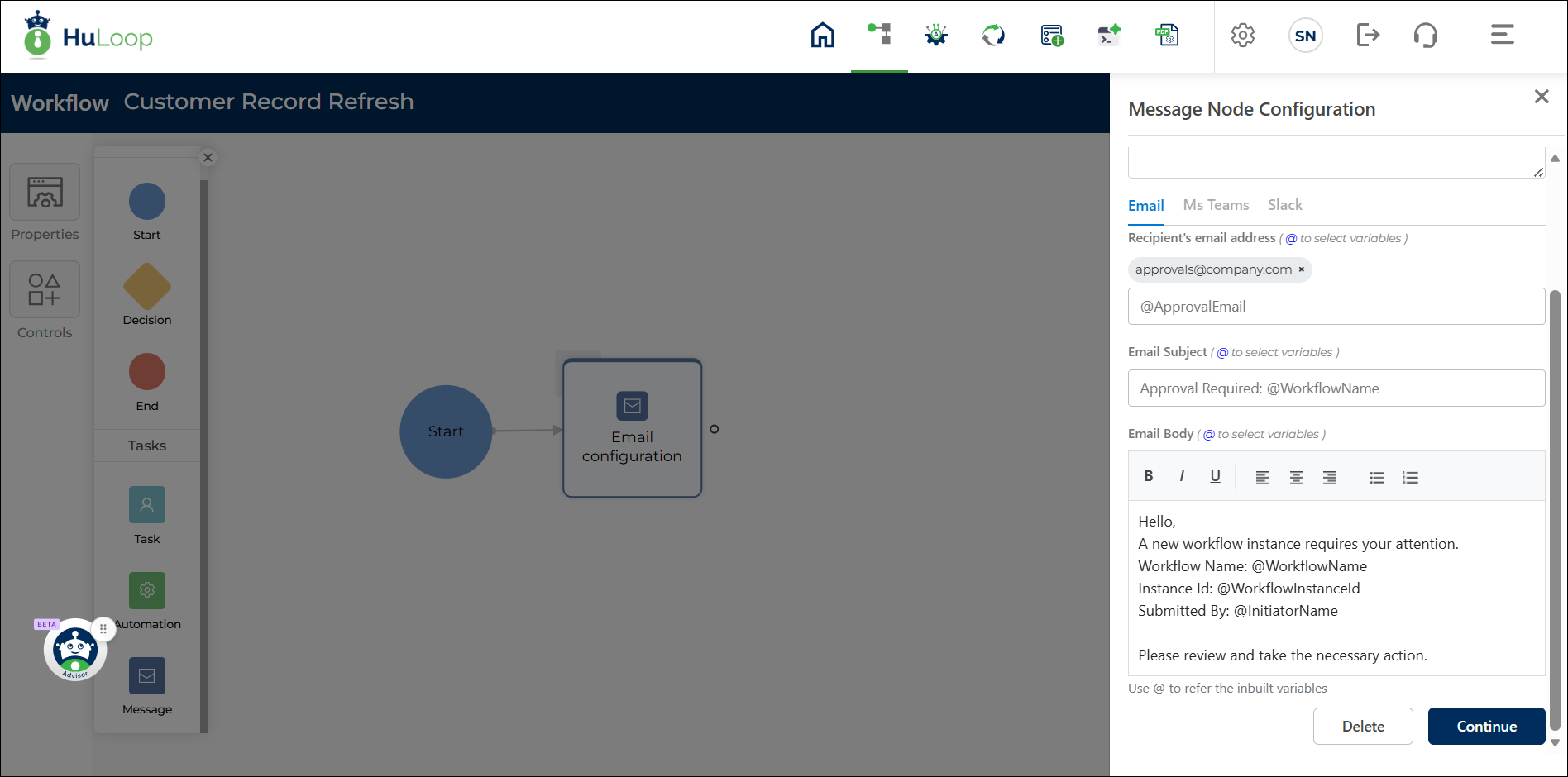Open the BETA Advisor robot assistant
Viewport: 1568px width, 777px height.
[74, 651]
